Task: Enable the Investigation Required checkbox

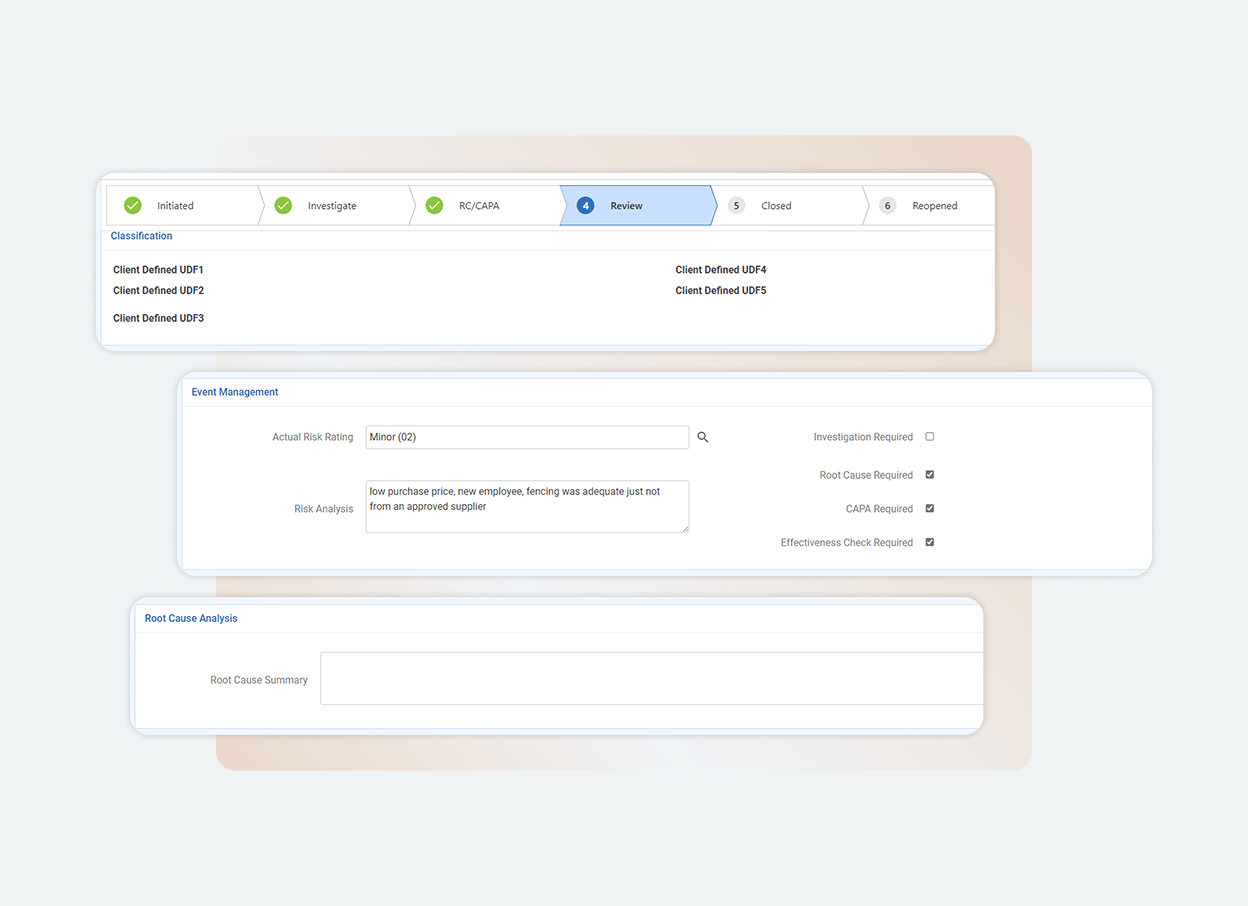Action: [x=929, y=436]
